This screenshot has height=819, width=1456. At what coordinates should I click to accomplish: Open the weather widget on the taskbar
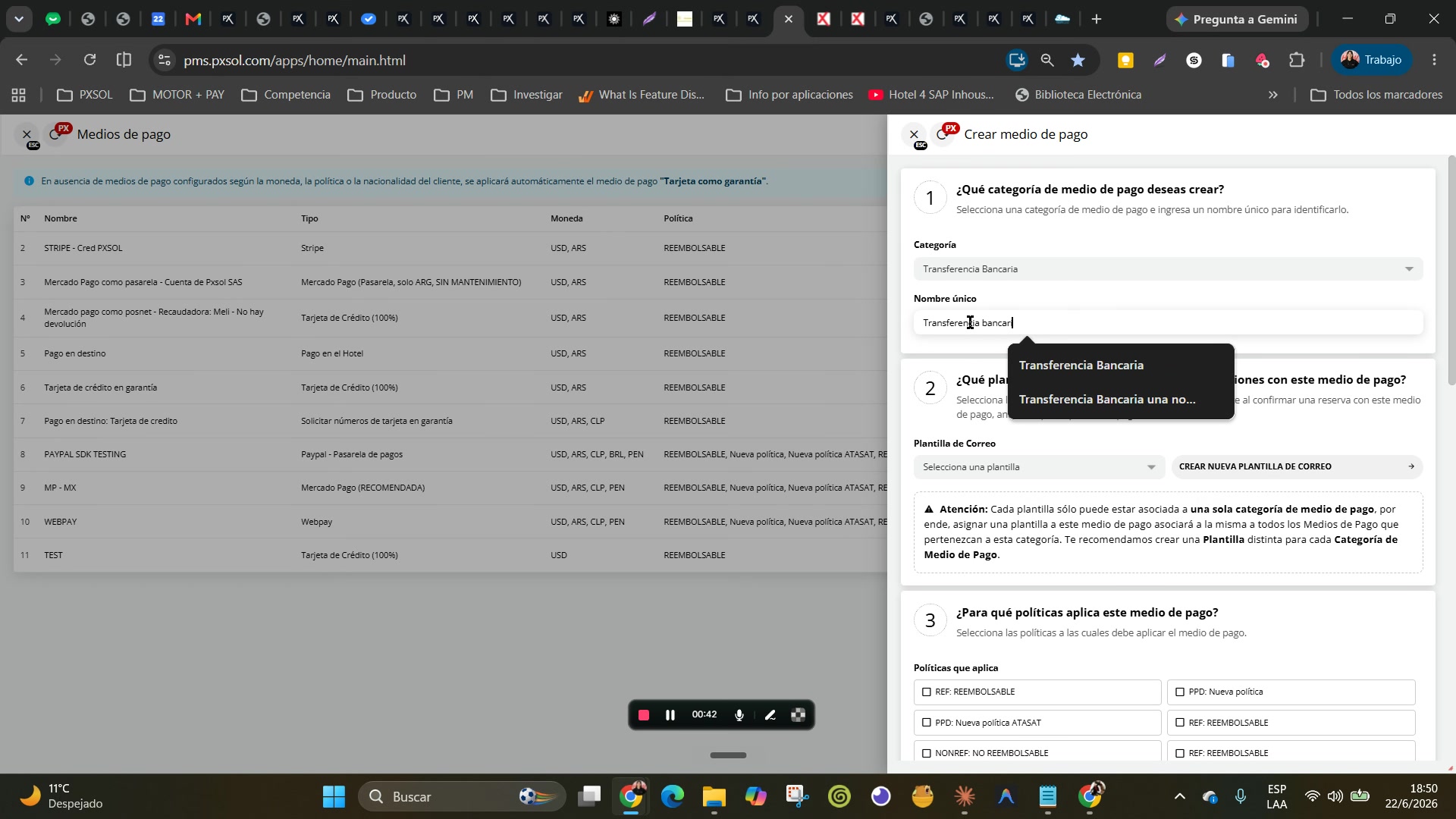61,797
